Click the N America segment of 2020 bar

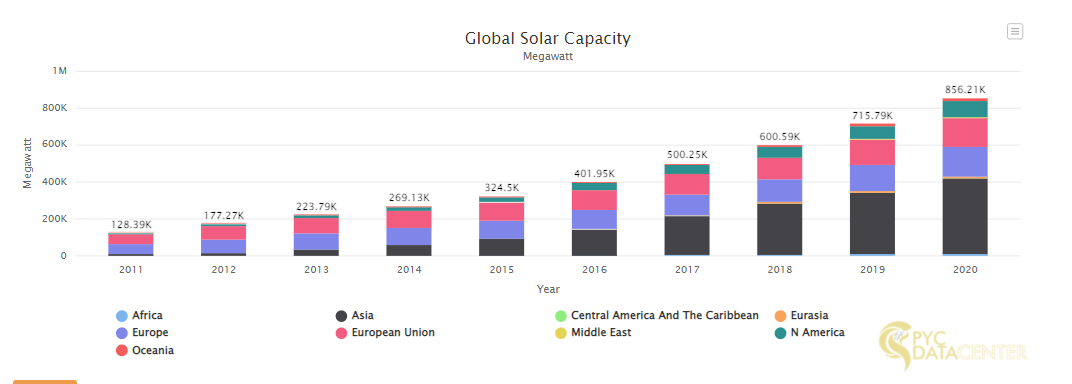click(x=965, y=109)
